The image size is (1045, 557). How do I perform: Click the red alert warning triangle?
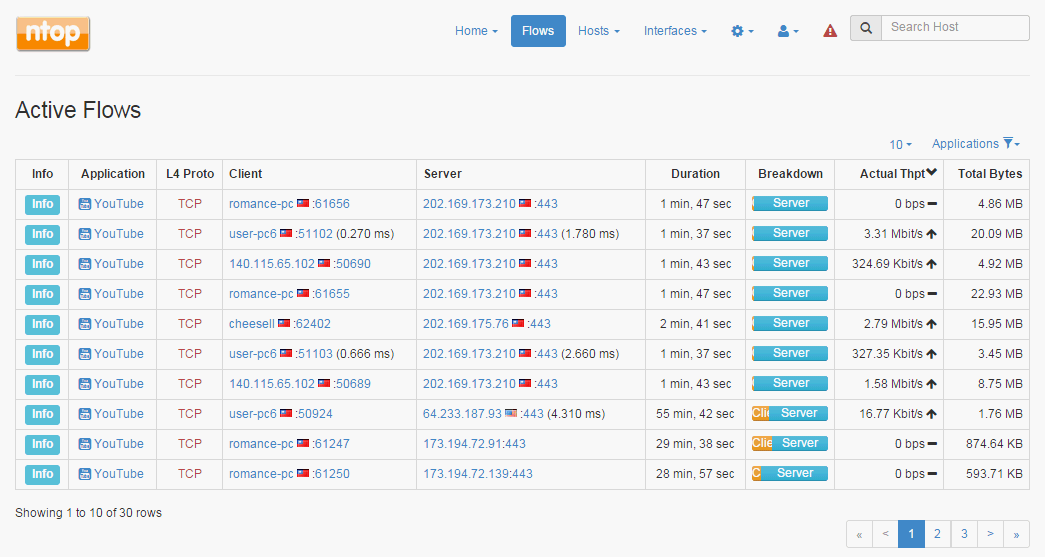pos(830,31)
